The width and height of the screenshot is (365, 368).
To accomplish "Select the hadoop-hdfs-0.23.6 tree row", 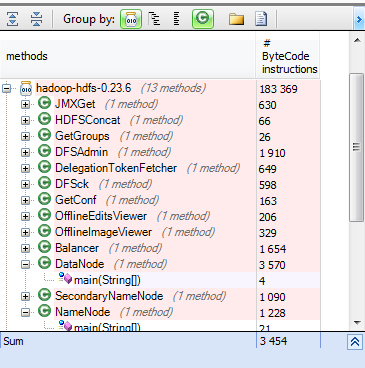I will [160, 88].
